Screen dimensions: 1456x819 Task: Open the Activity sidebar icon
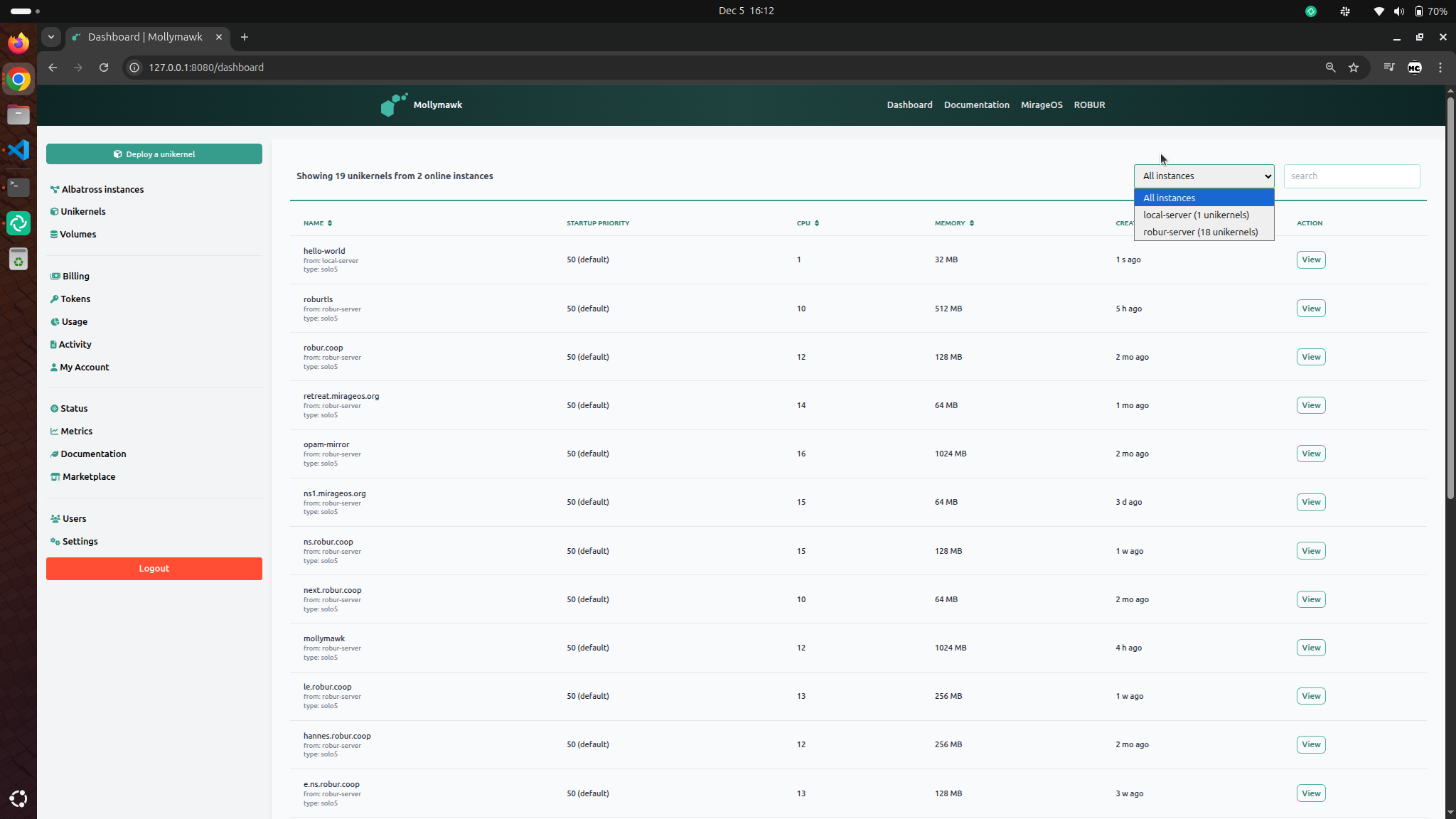55,344
